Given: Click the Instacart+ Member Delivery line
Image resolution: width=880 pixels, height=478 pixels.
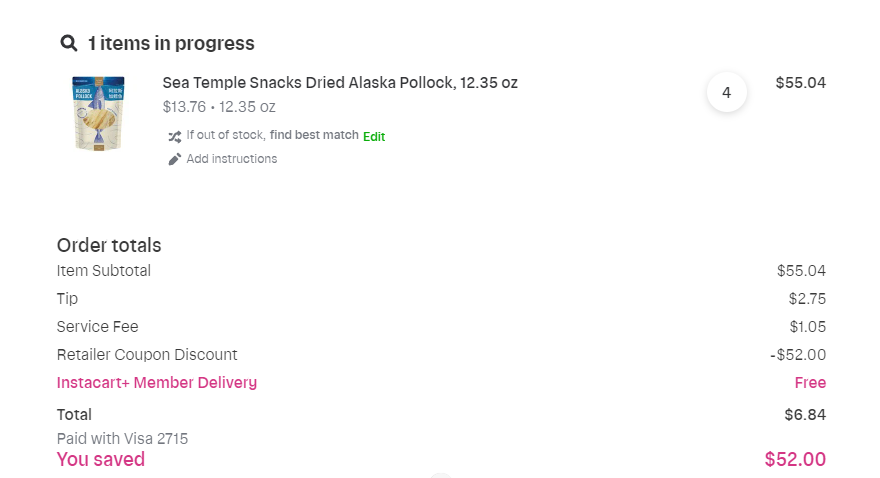Looking at the screenshot, I should pyautogui.click(x=157, y=382).
